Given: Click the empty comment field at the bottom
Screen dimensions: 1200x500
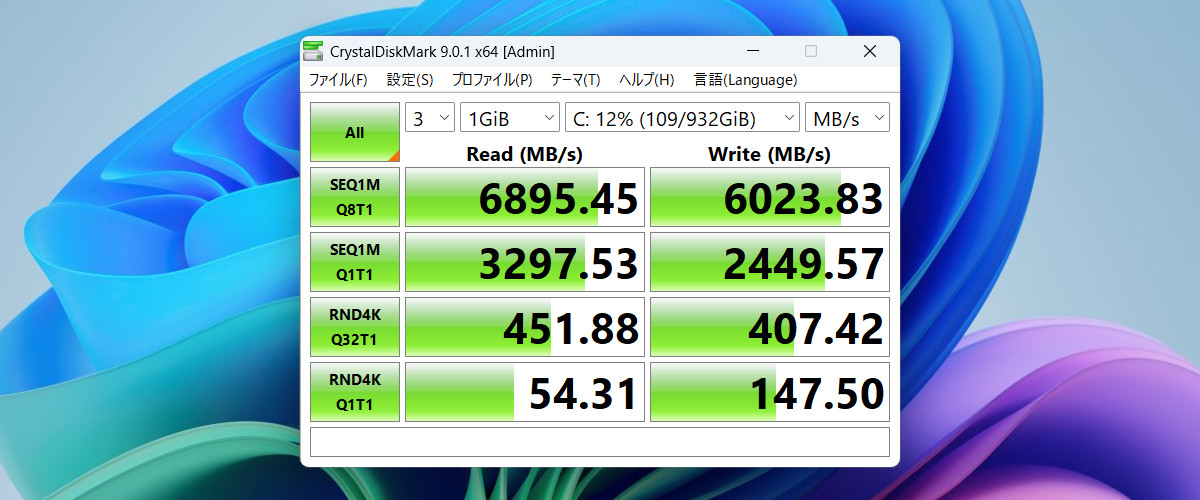Looking at the screenshot, I should click(x=600, y=441).
